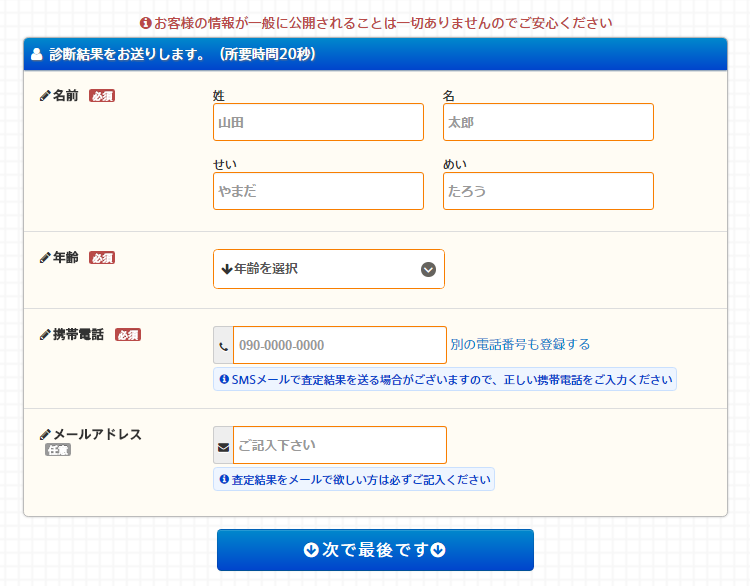Click the pencil icon beside メールアドレス
This screenshot has width=750, height=586.
coord(45,435)
